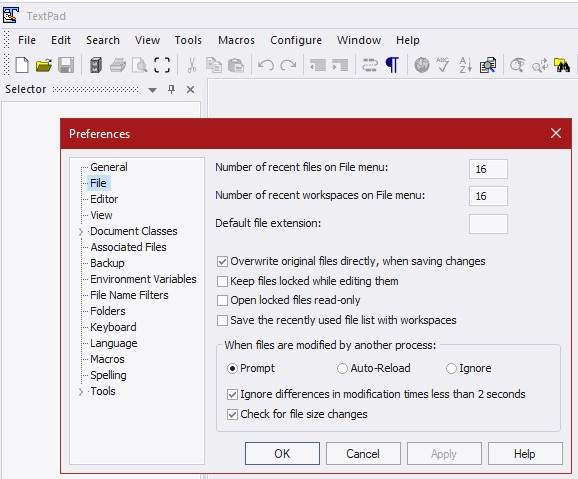This screenshot has height=479, width=578.
Task: Select Environment Variables in preferences tree
Action: click(143, 279)
